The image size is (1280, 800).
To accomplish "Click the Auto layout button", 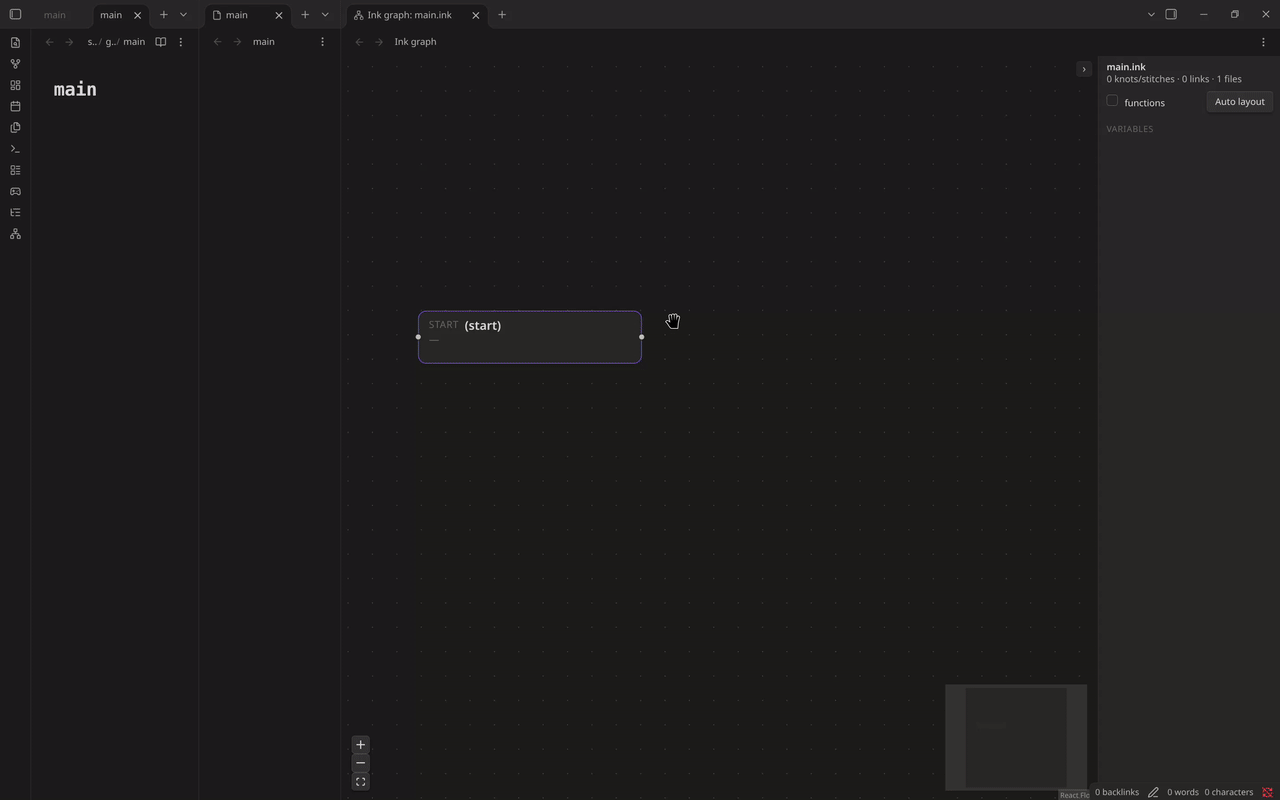I will [x=1239, y=102].
